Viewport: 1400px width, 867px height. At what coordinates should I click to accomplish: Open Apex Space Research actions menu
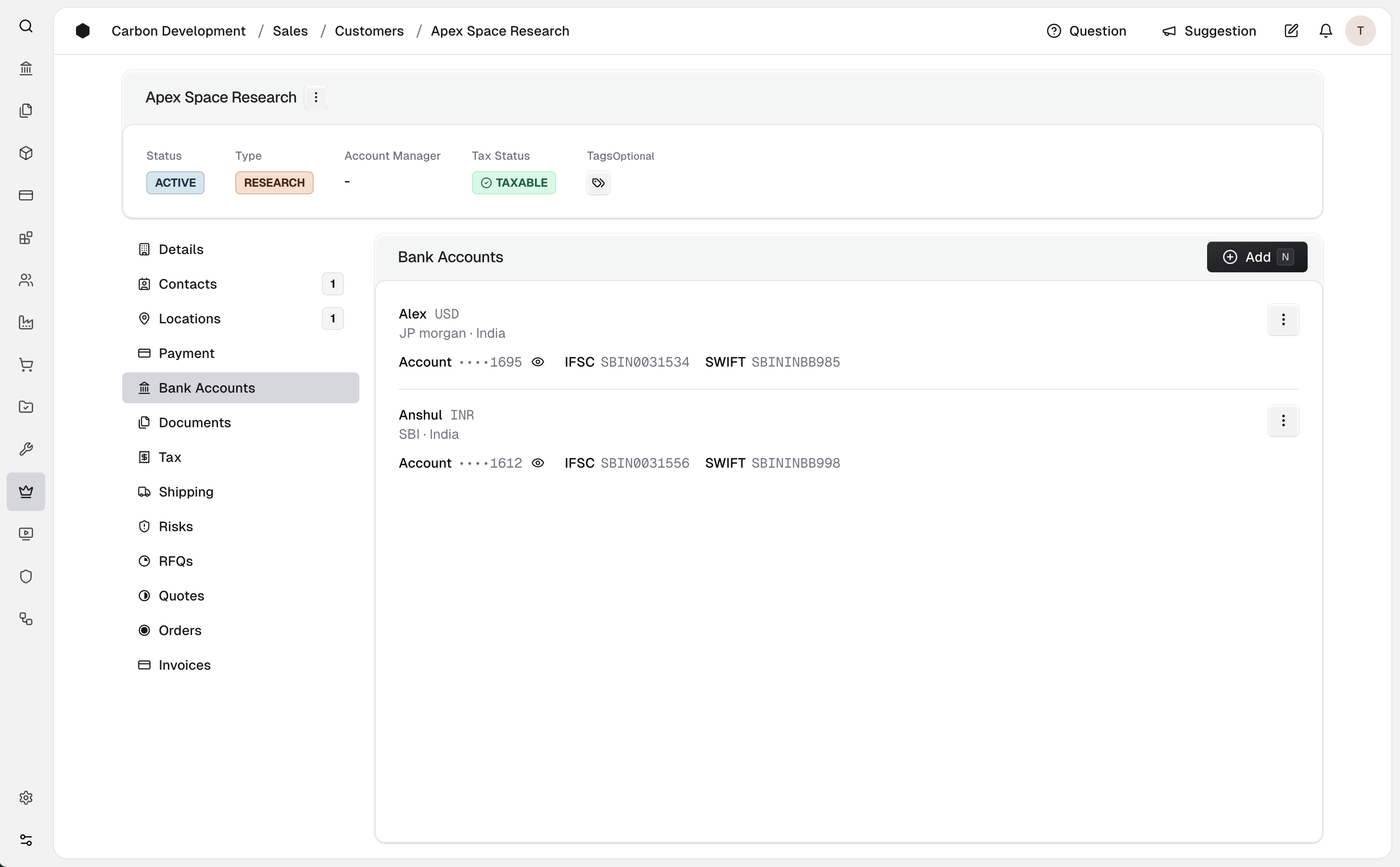pos(316,98)
